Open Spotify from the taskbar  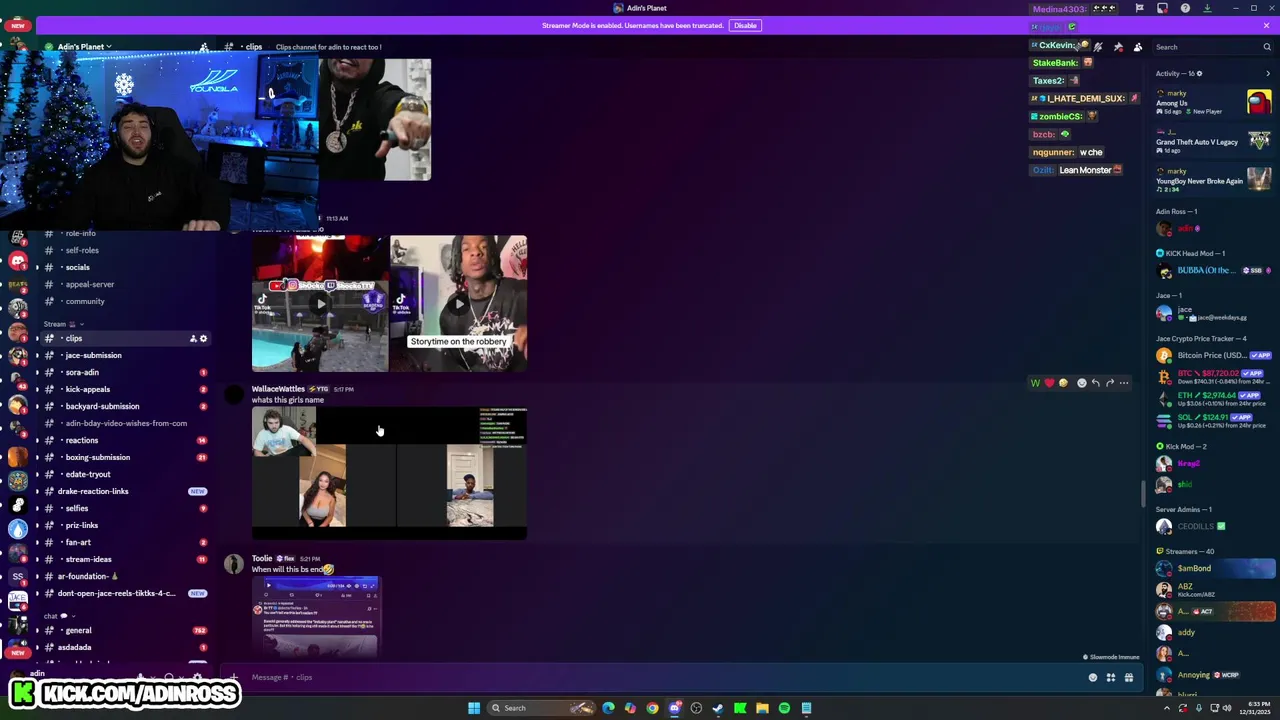[784, 708]
